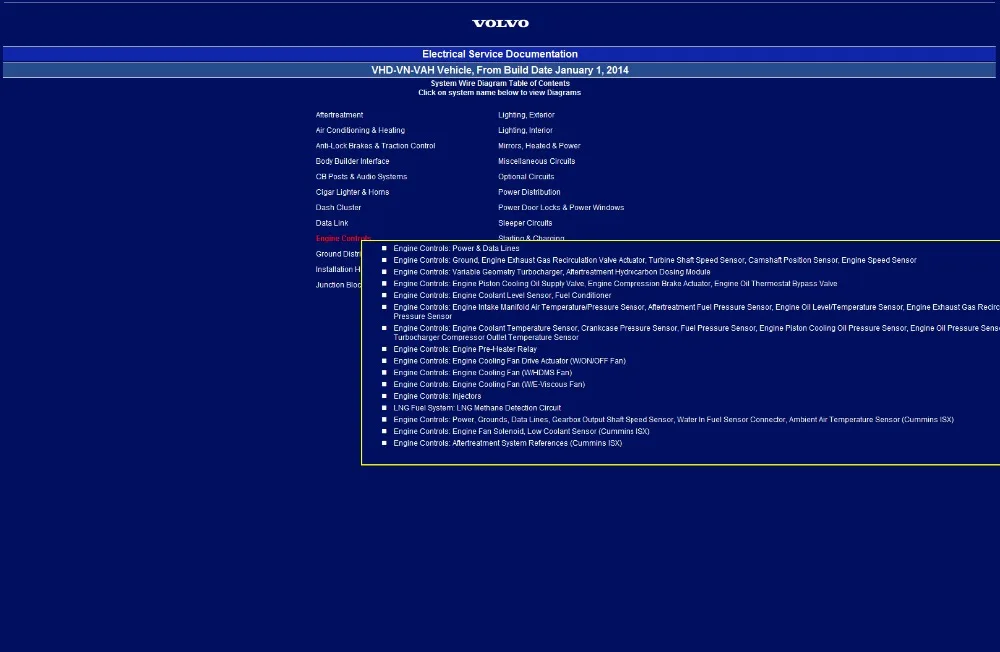Viewport: 1000px width, 652px height.
Task: Open Engine Controls: Injectors diagram
Action: [x=437, y=396]
